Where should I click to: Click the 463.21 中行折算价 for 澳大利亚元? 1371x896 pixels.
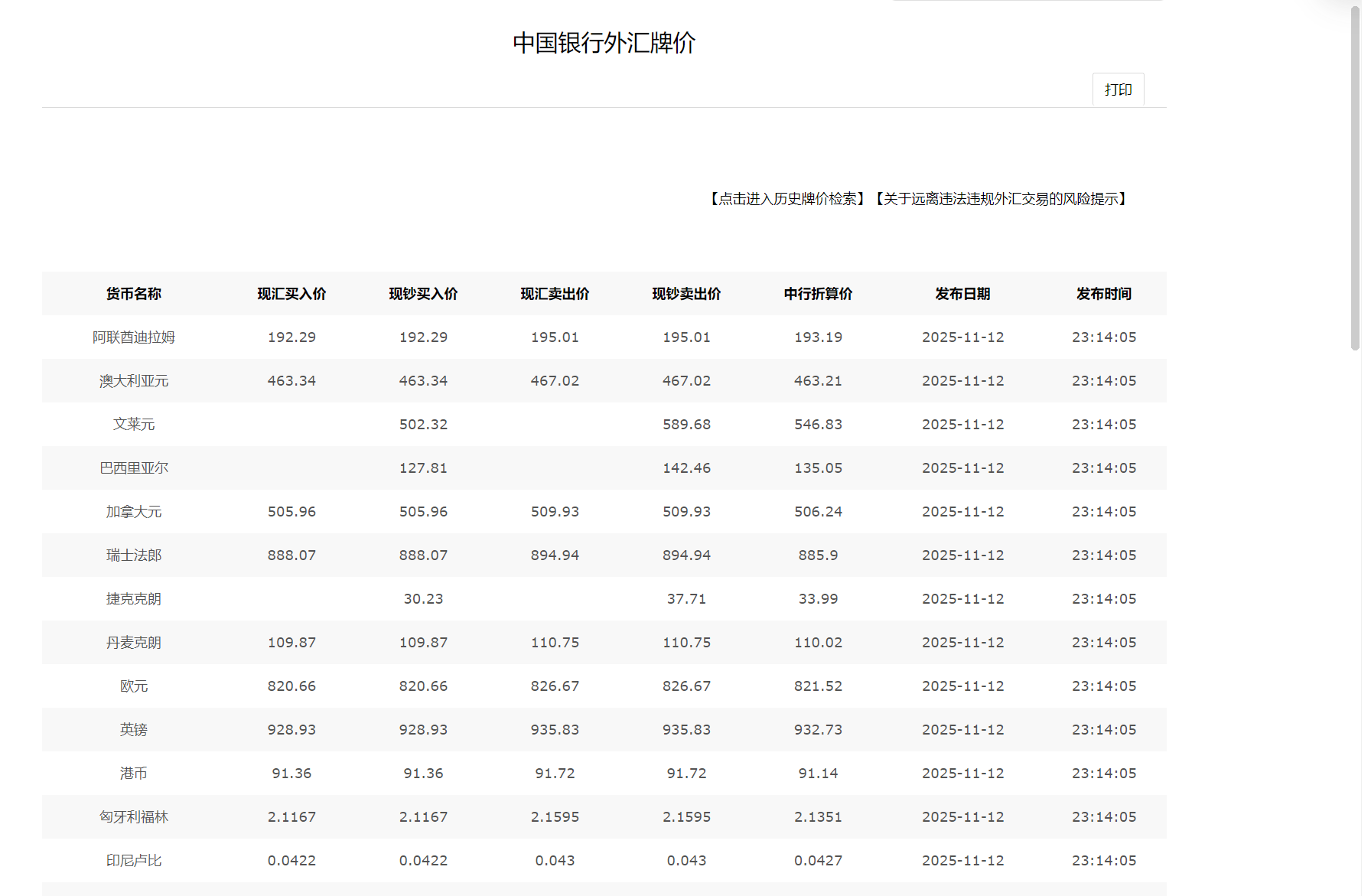pos(818,381)
